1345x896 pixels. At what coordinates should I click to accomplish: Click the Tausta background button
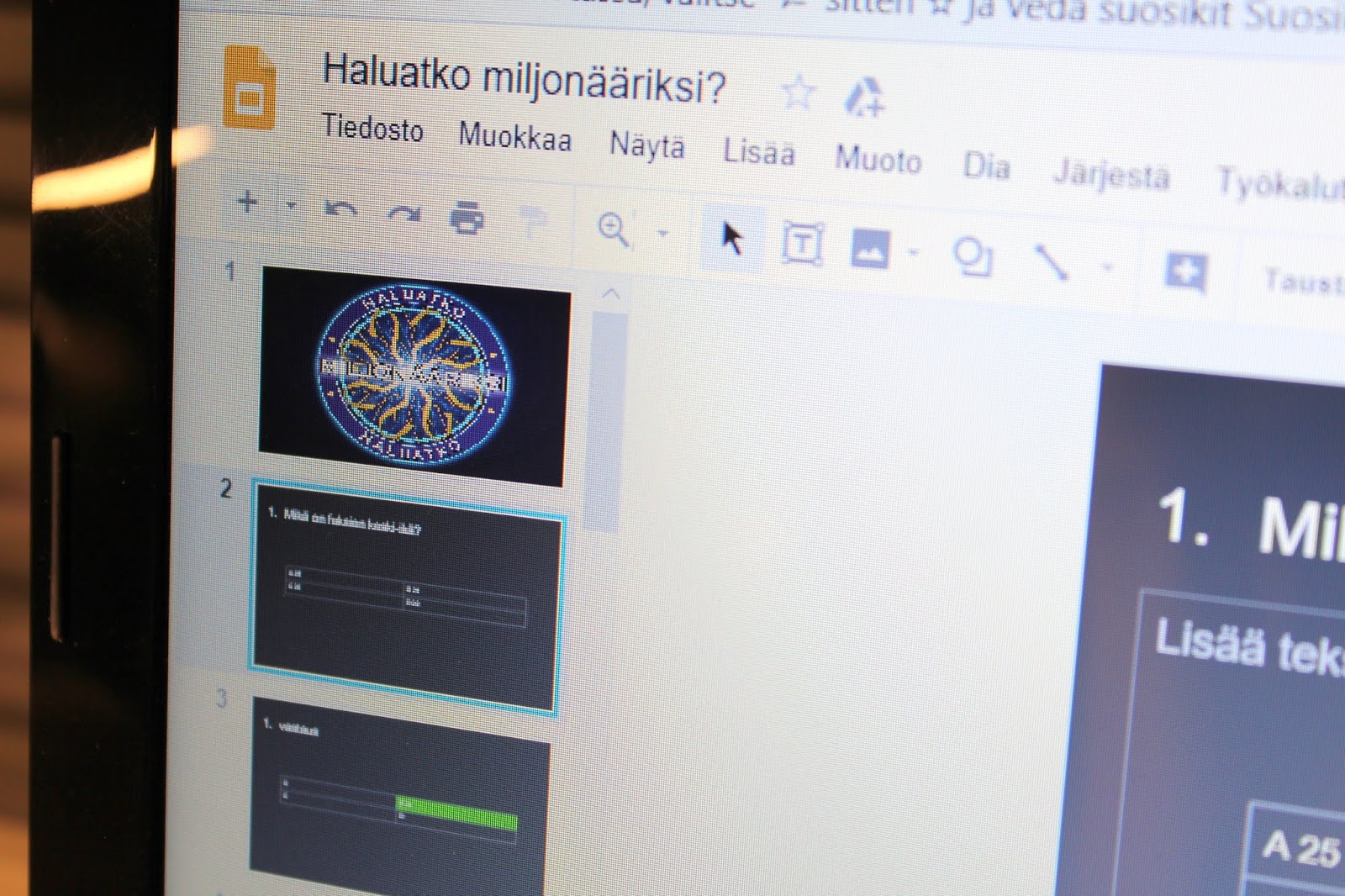[x=1303, y=281]
